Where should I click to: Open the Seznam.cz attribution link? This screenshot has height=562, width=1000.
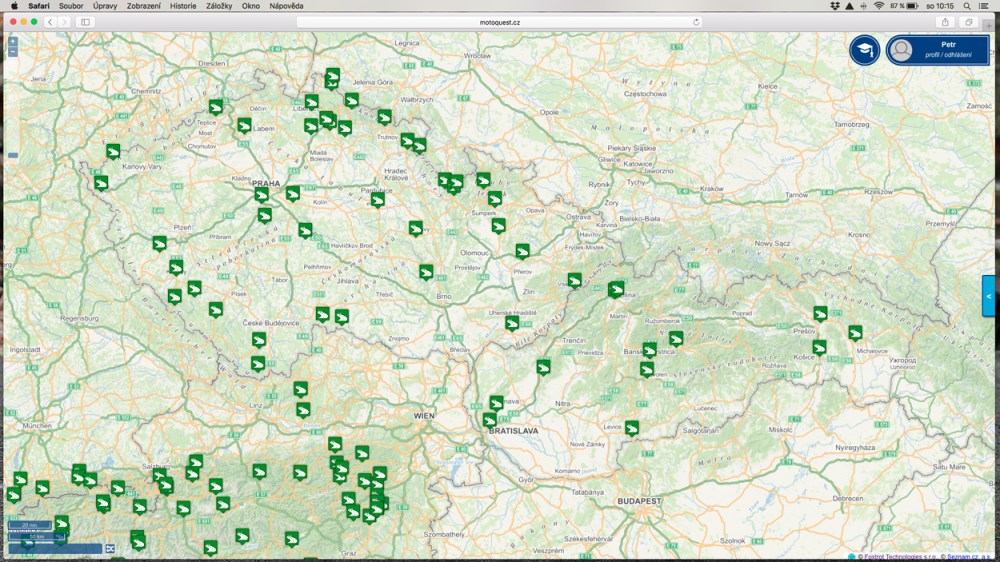pyautogui.click(x=965, y=557)
